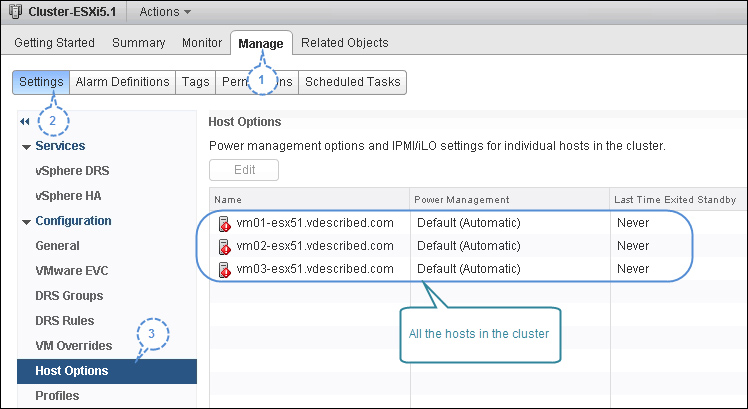Click the vm02-esx51 host warning icon

pyautogui.click(x=224, y=246)
